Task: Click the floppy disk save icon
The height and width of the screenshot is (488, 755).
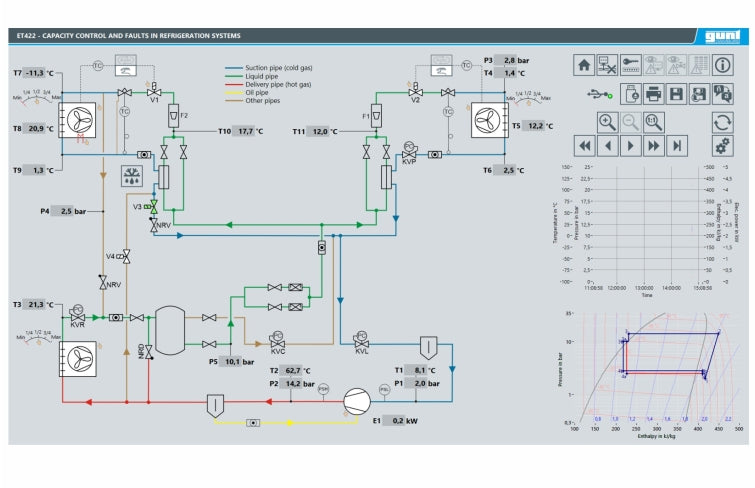Action: 677,94
